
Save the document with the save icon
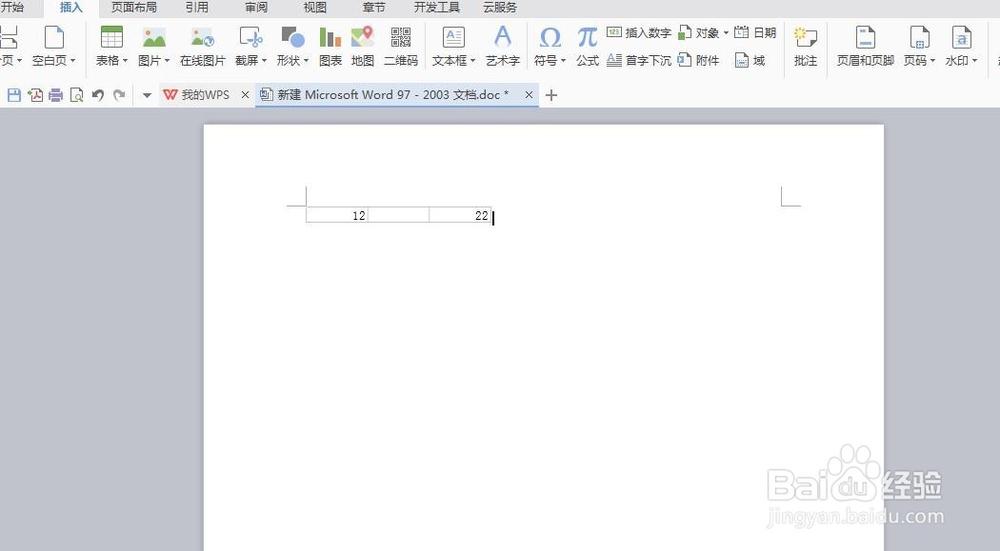tap(14, 95)
